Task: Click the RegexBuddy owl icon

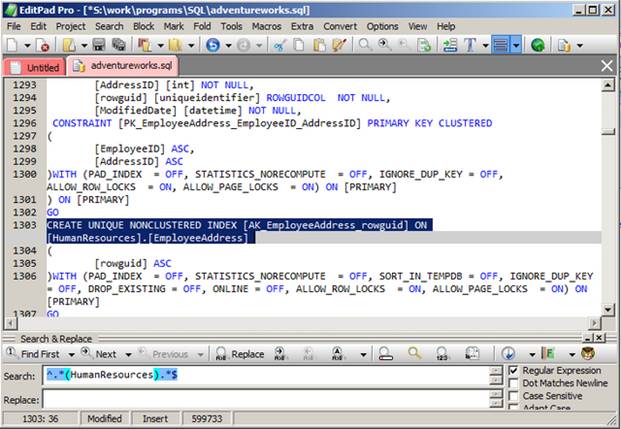Action: coord(588,353)
